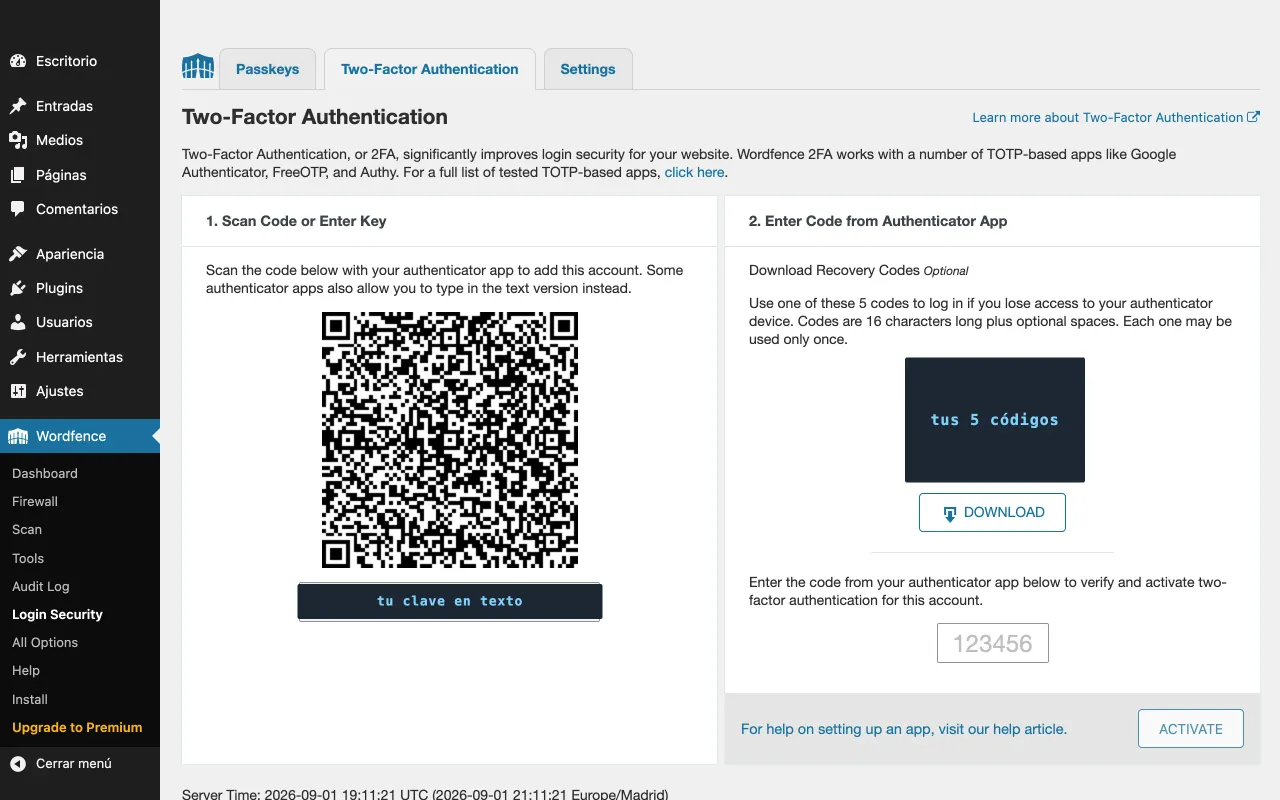Screen dimensions: 1280x800
Task: Click the Server Time status text
Action: pyautogui.click(x=425, y=795)
